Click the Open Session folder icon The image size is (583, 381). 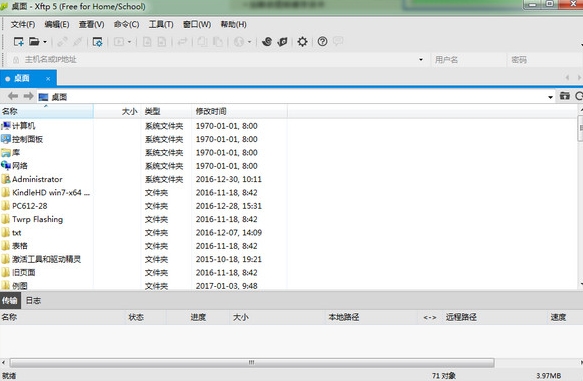(x=34, y=42)
